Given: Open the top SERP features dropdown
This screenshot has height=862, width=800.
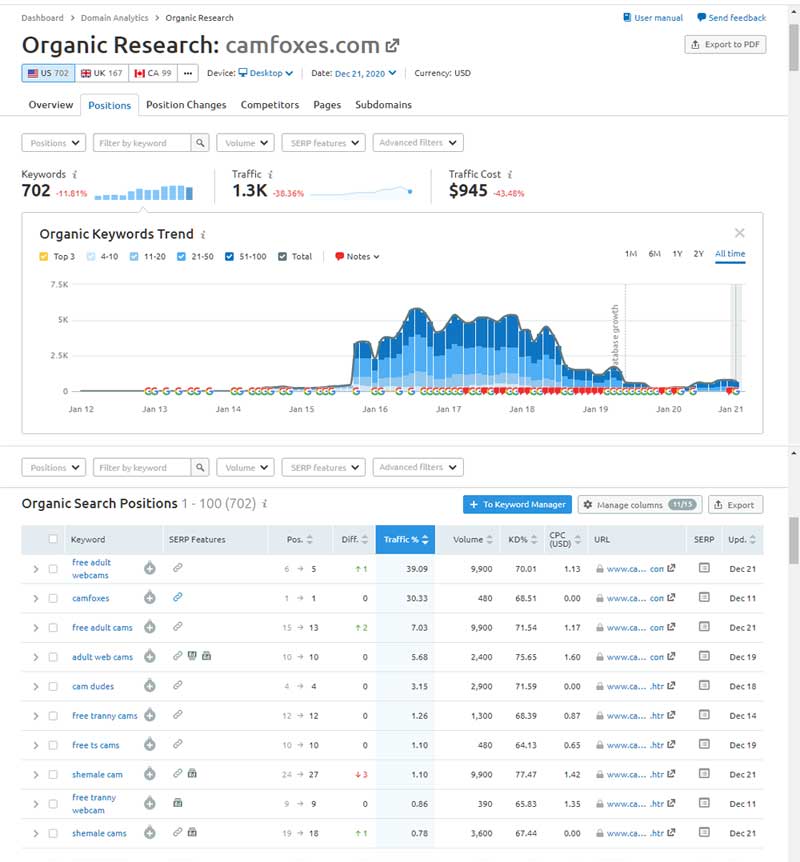Looking at the screenshot, I should pos(323,143).
